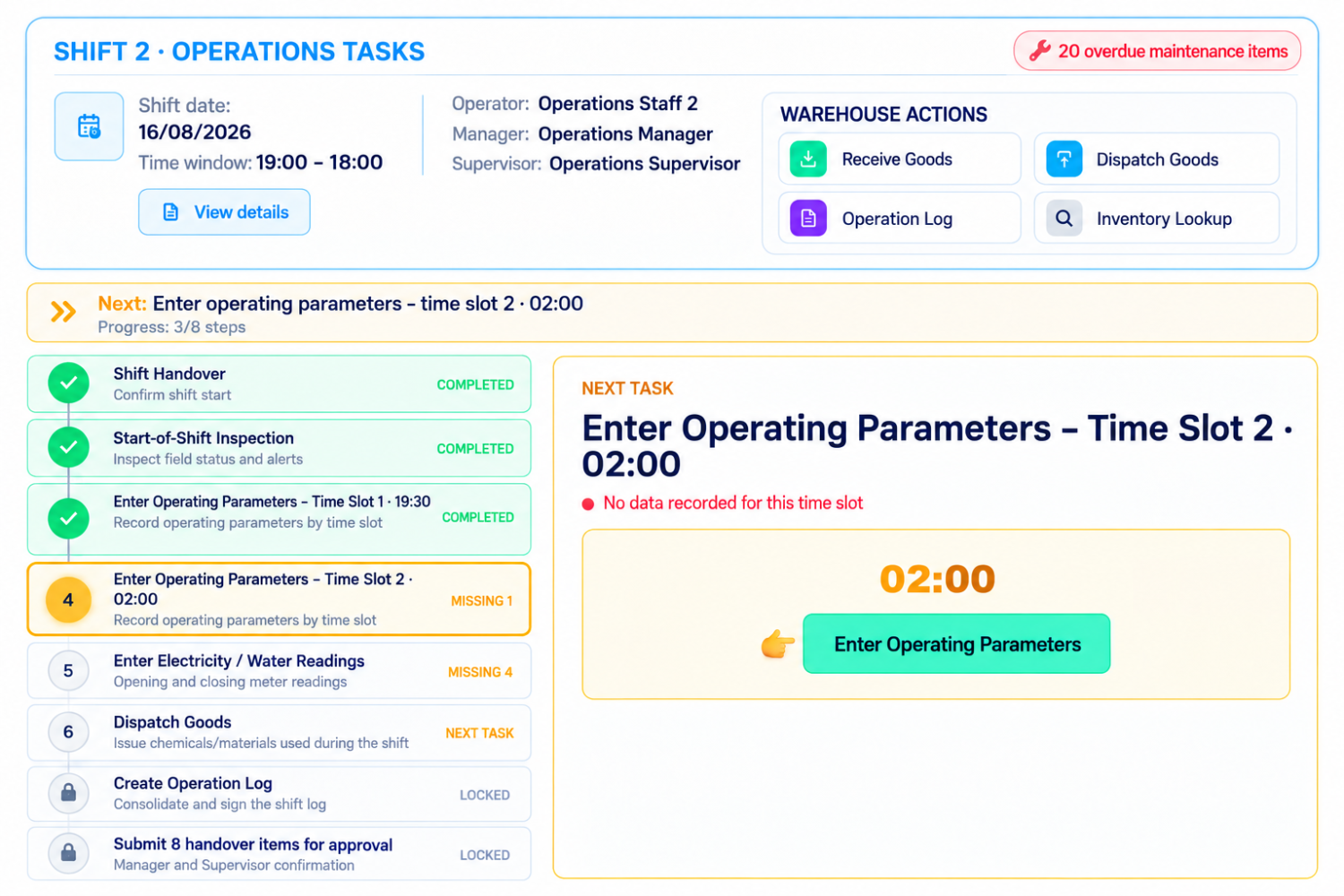Viewport: 1344px width, 896px height.
Task: Click the Operations Staff 2 operator name
Action: pos(618,104)
